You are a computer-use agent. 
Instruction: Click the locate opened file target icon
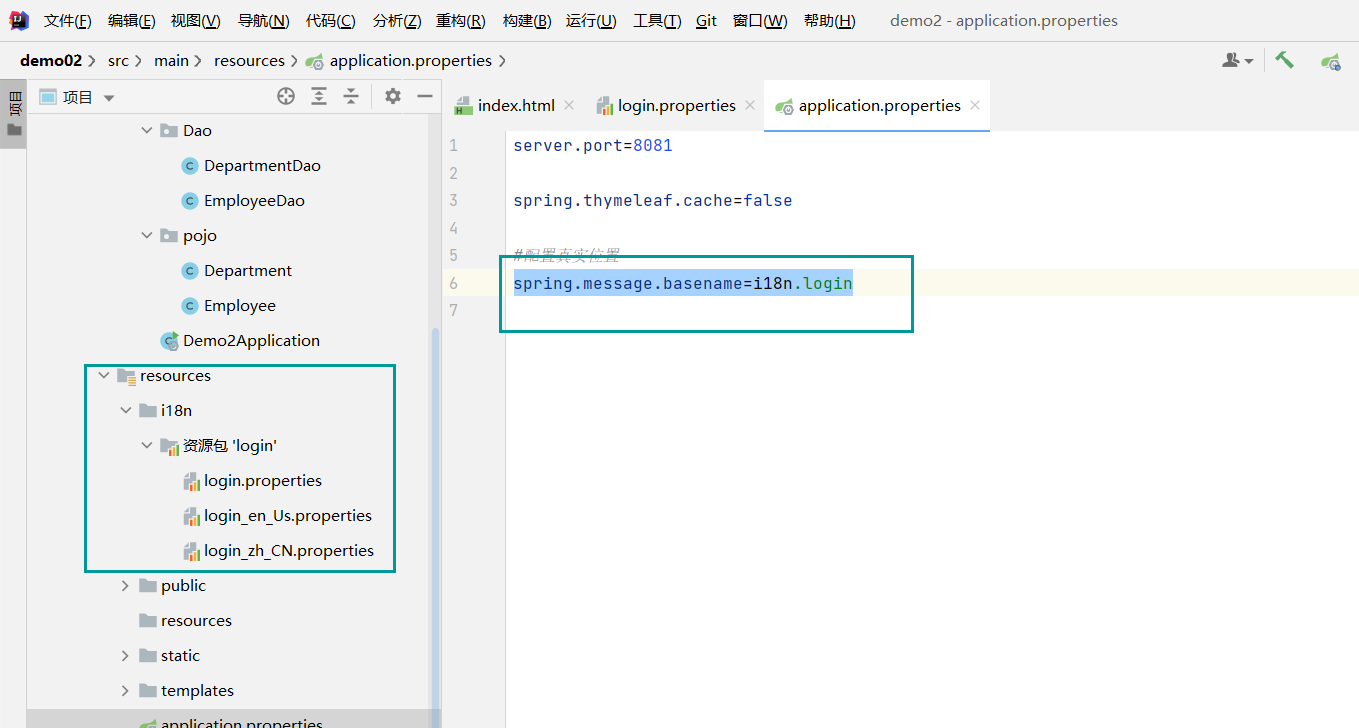(x=286, y=96)
